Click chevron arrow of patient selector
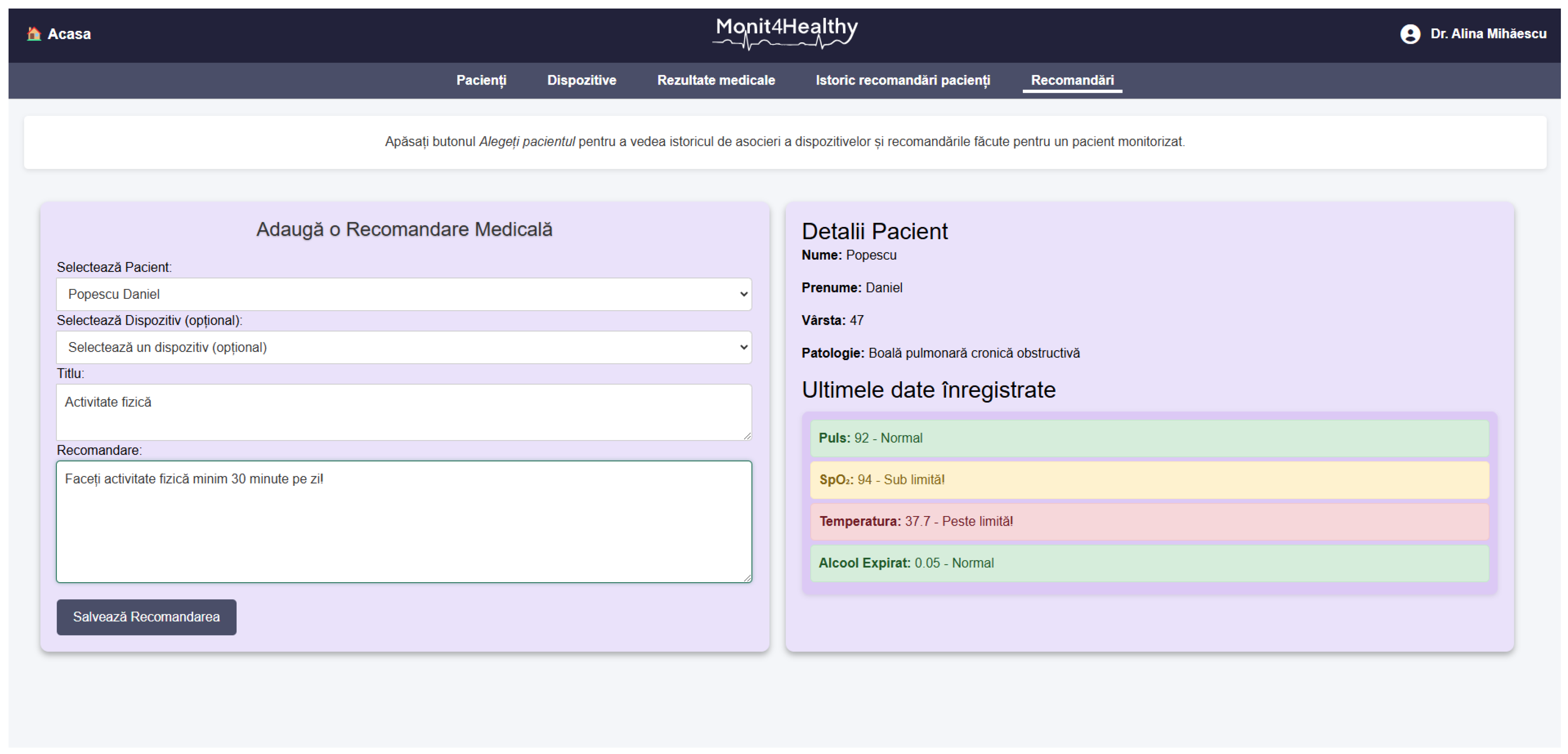 pos(743,294)
